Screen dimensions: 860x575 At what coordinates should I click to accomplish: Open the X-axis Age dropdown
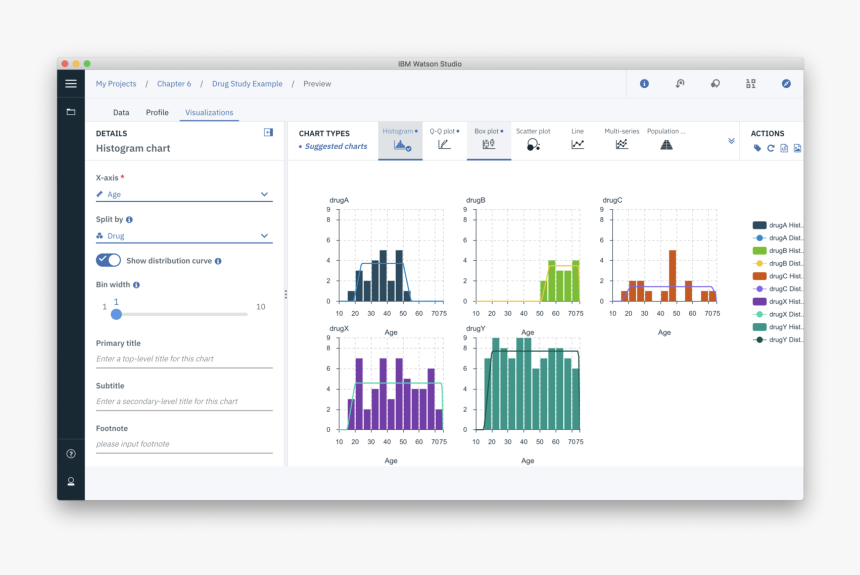184,194
